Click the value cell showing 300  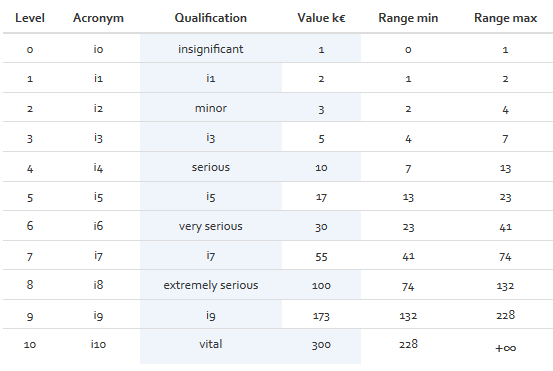(x=321, y=345)
